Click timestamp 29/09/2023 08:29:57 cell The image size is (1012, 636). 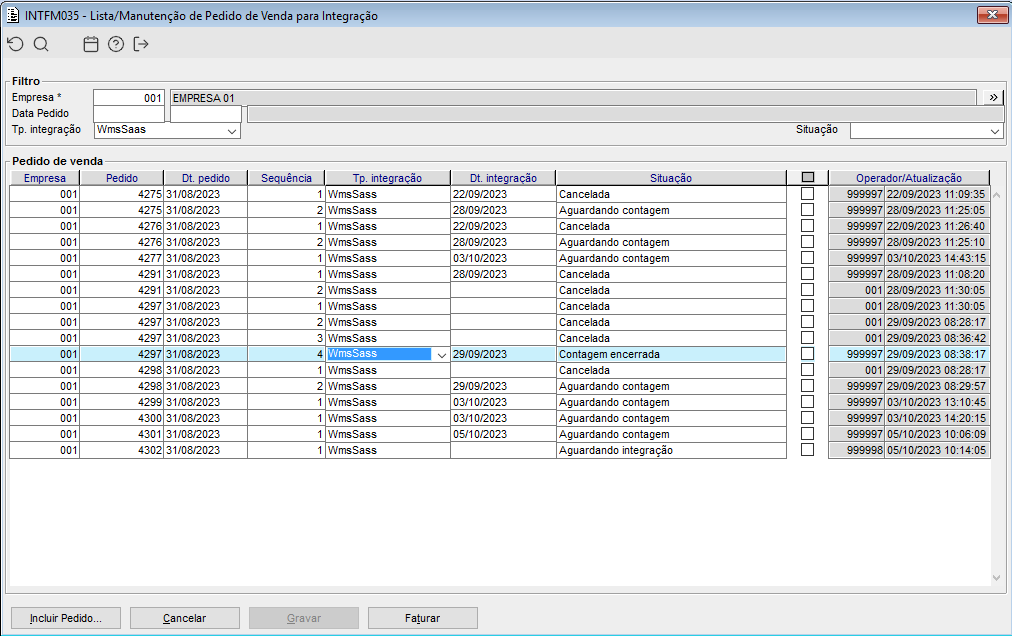(x=936, y=386)
